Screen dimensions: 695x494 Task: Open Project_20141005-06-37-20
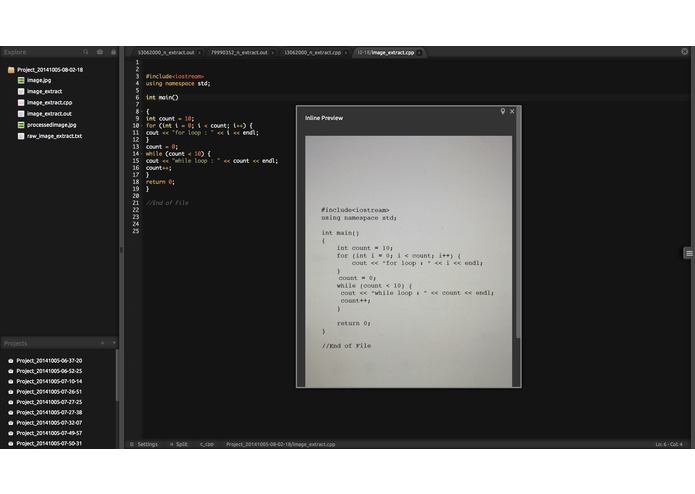click(x=49, y=361)
